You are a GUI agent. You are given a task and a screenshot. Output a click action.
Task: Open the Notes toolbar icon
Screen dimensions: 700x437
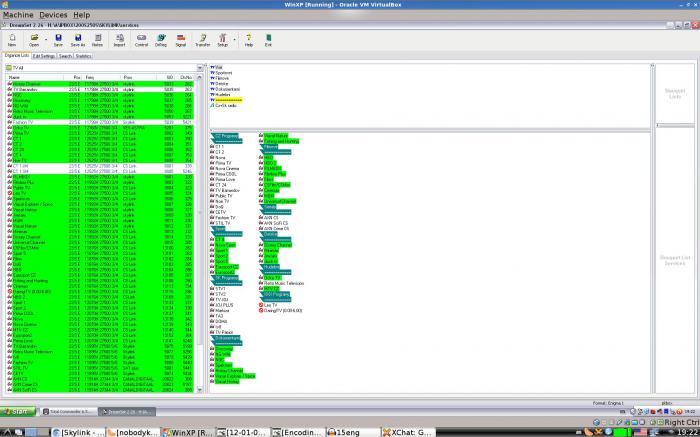point(97,40)
